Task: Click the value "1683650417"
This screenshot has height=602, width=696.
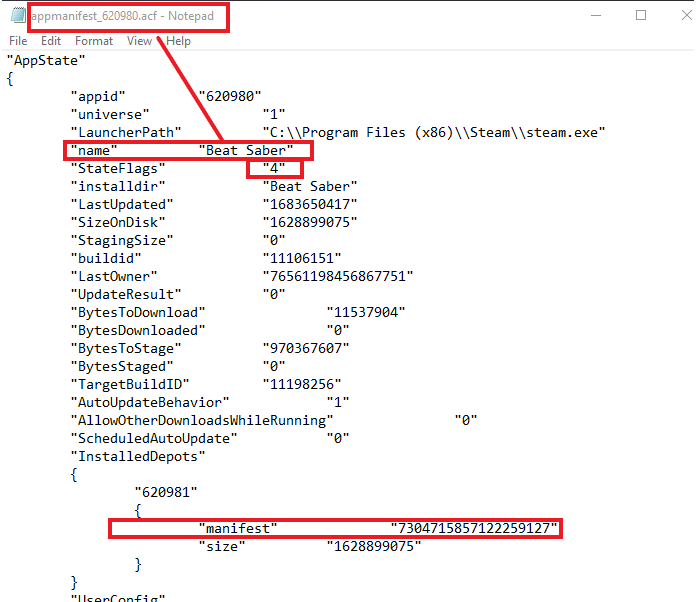Action: (310, 205)
